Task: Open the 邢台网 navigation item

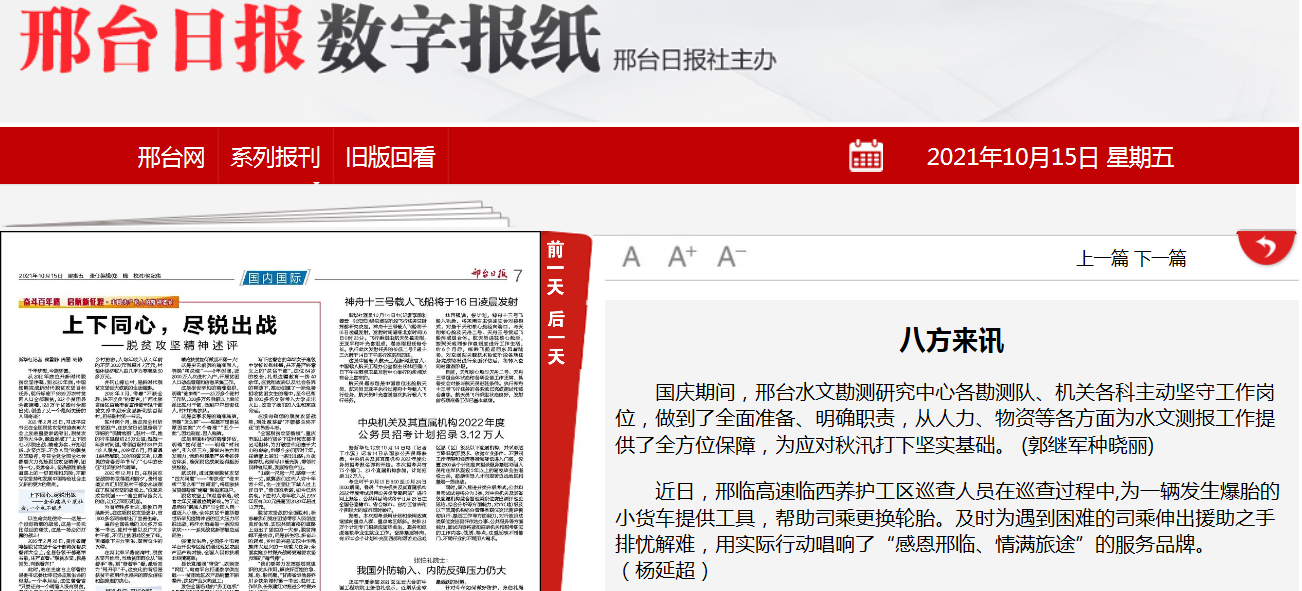Action: (x=170, y=157)
